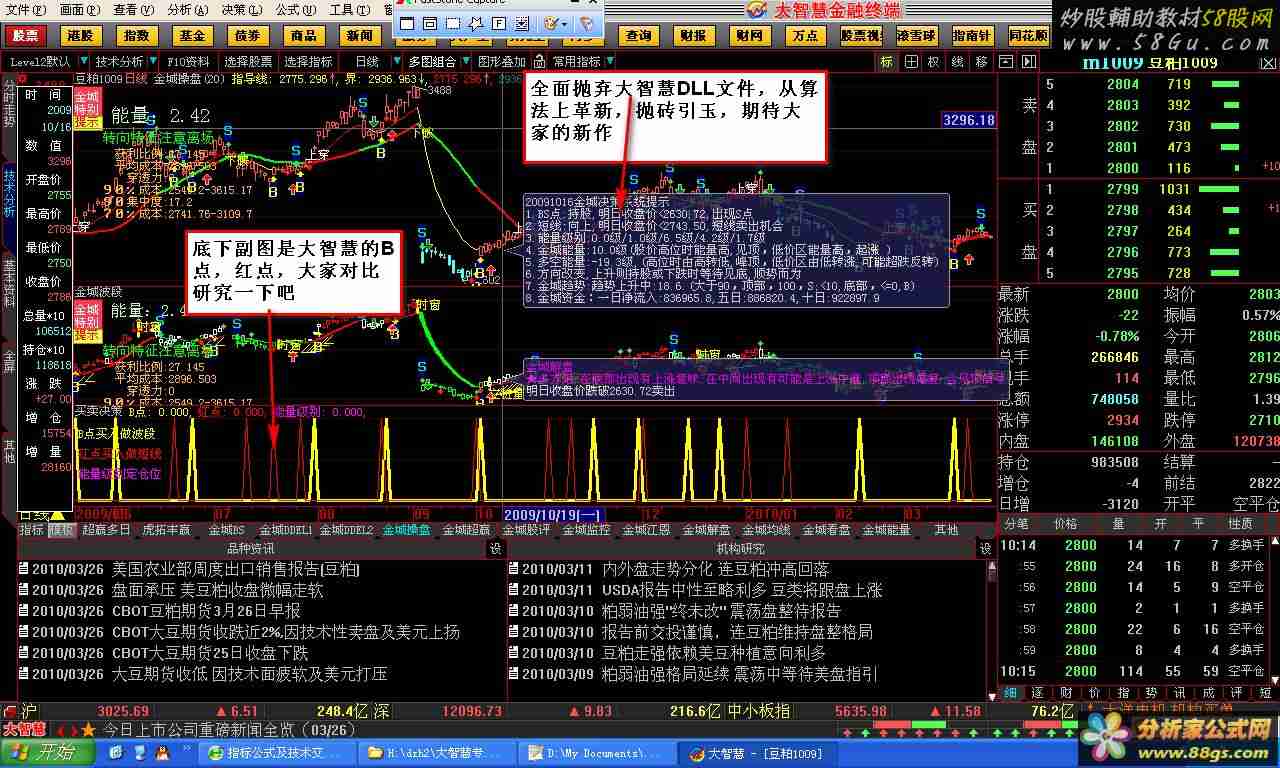This screenshot has height=768, width=1280.
Task: Click the 股票 red button
Action: (x=26, y=36)
